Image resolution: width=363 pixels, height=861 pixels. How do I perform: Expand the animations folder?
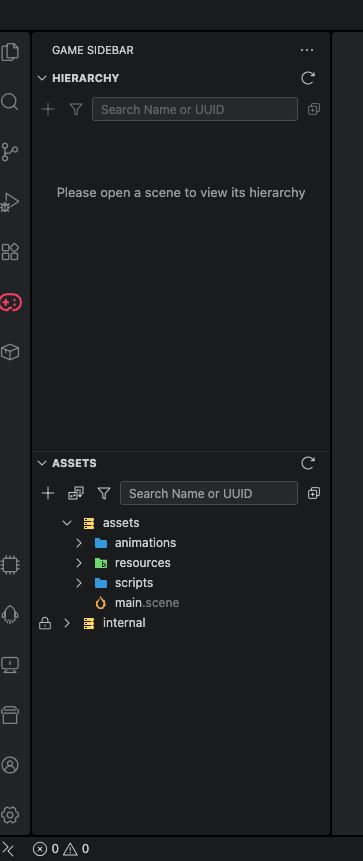coord(79,543)
